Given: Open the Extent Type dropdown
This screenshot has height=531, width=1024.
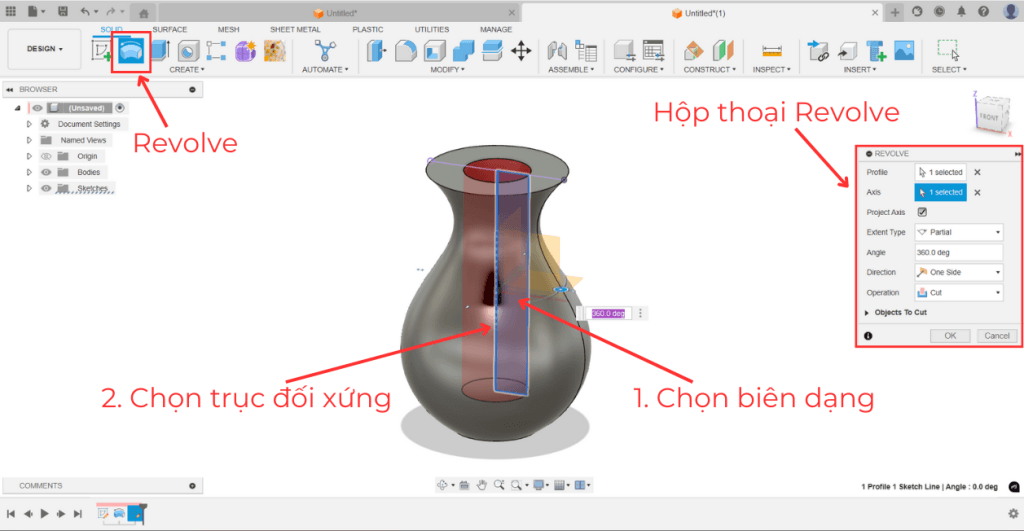Looking at the screenshot, I should (958, 232).
